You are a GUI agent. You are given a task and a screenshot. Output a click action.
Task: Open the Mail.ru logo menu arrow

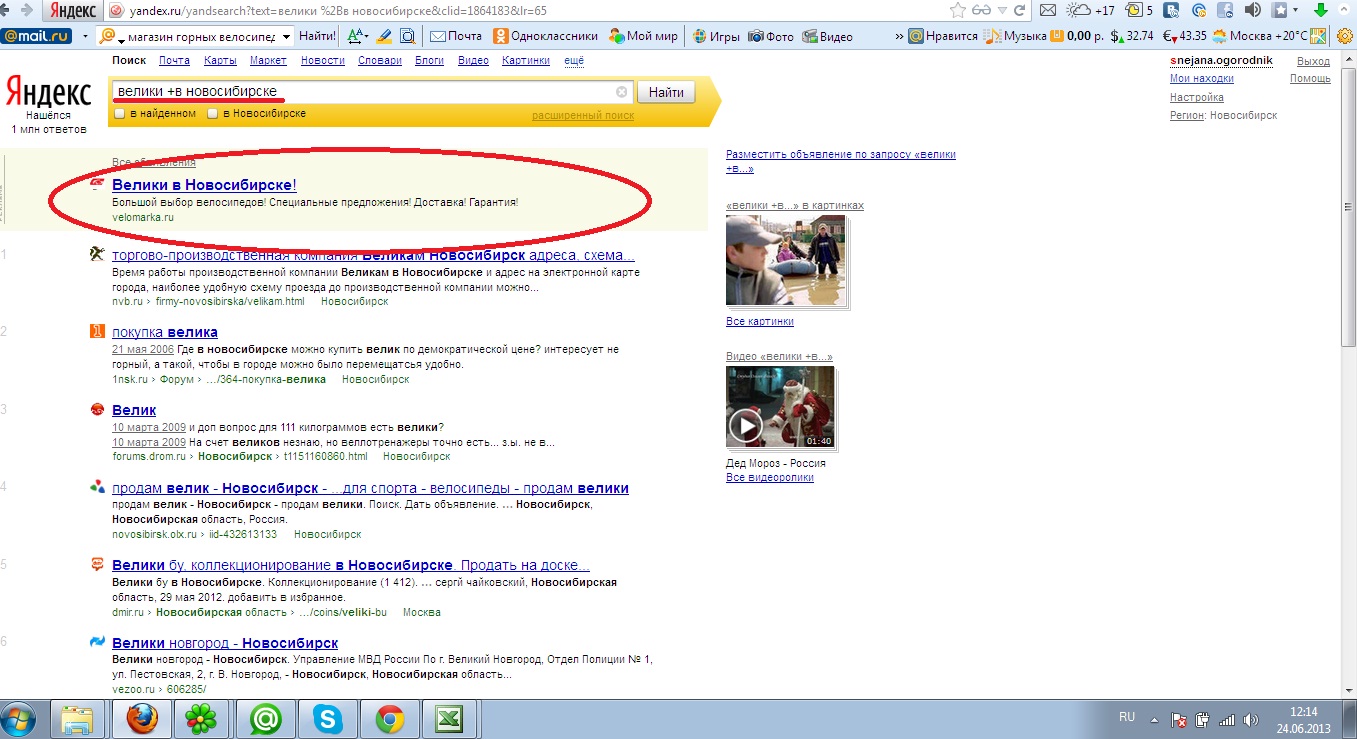(86, 37)
